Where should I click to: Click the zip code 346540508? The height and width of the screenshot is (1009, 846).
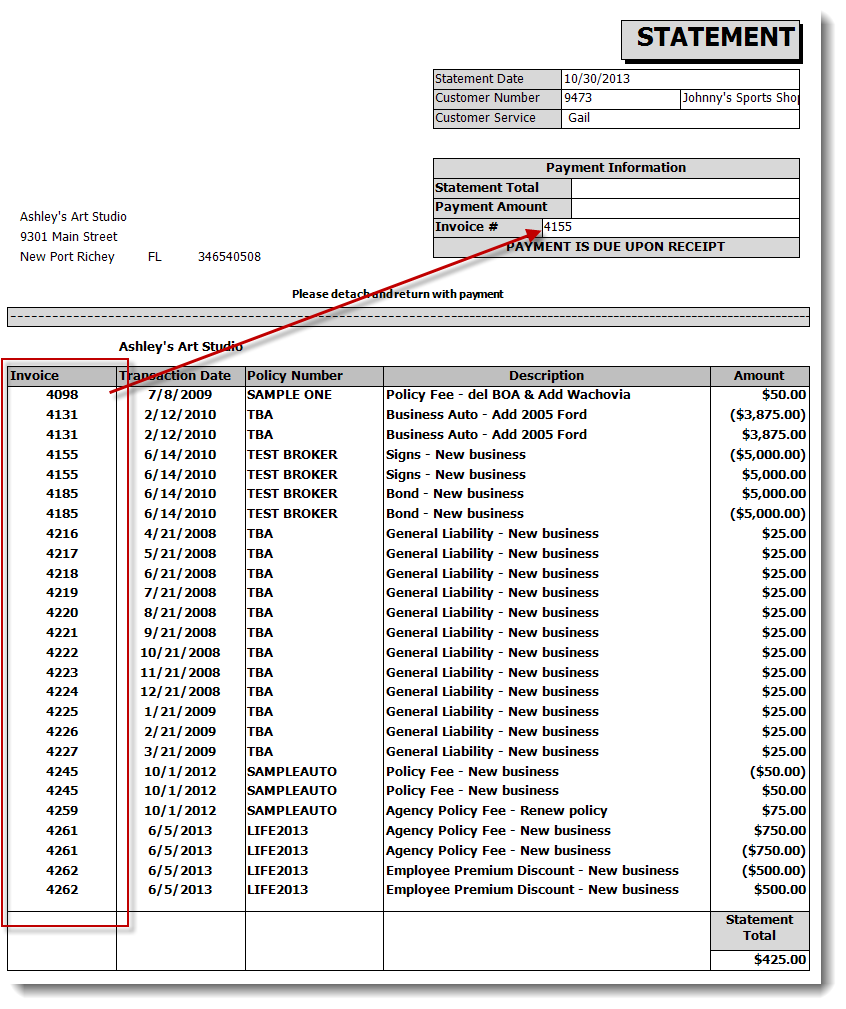[229, 257]
